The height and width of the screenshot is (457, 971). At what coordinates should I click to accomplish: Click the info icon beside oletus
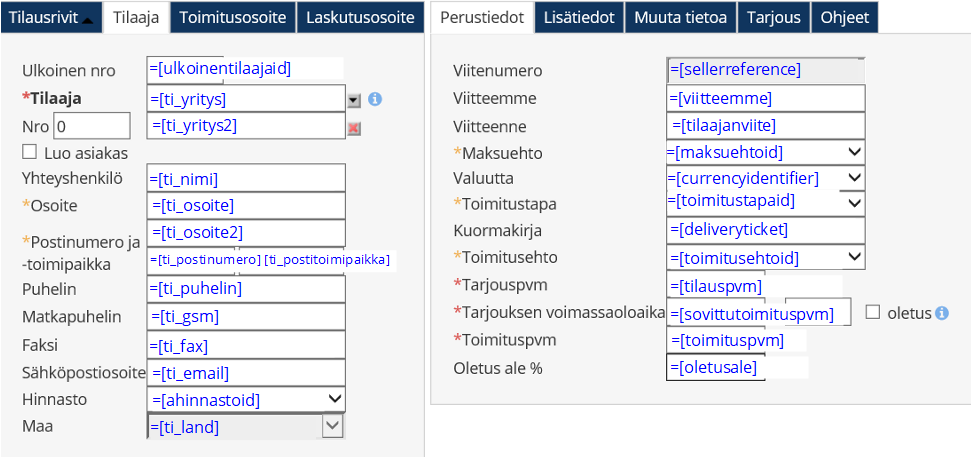tap(941, 313)
